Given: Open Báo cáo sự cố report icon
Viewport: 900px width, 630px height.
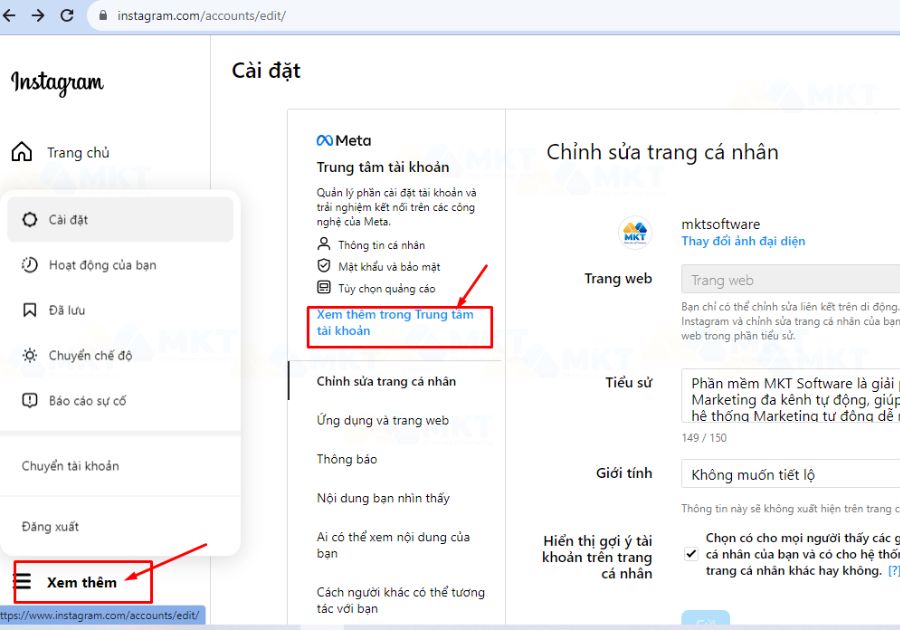Looking at the screenshot, I should point(30,401).
